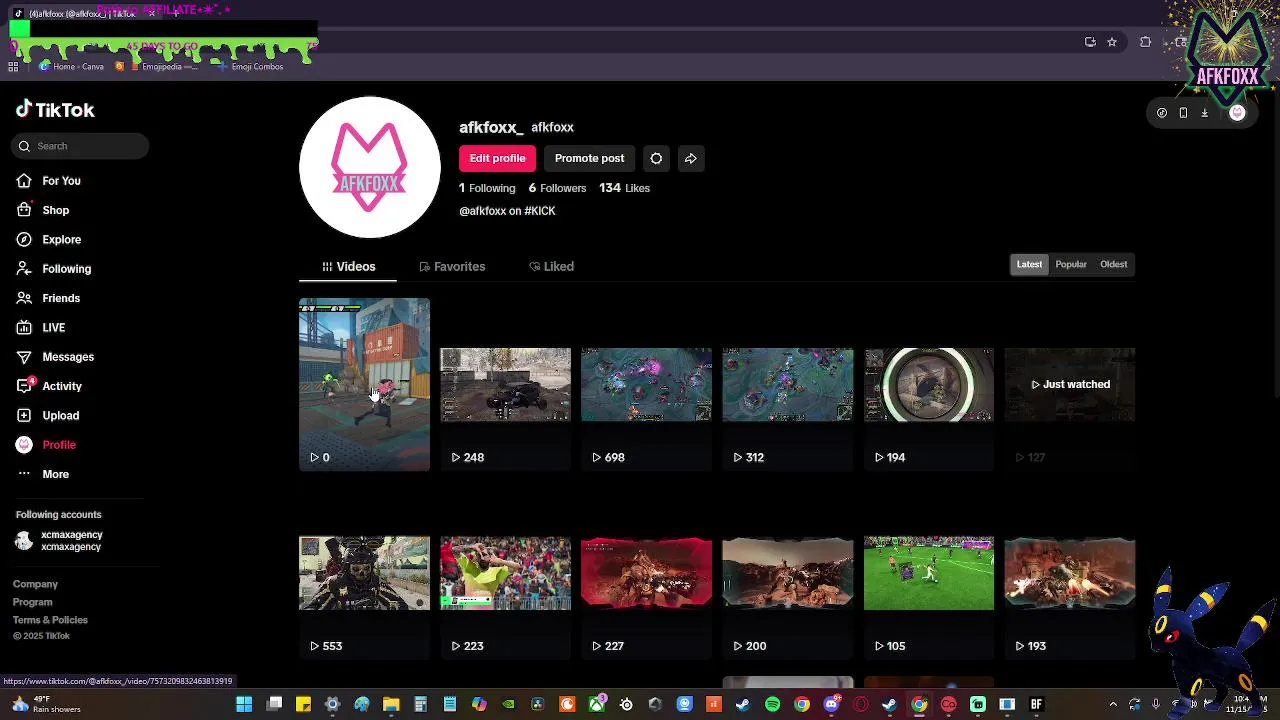Open the video with 200 views
1280x720 pixels.
(788, 573)
